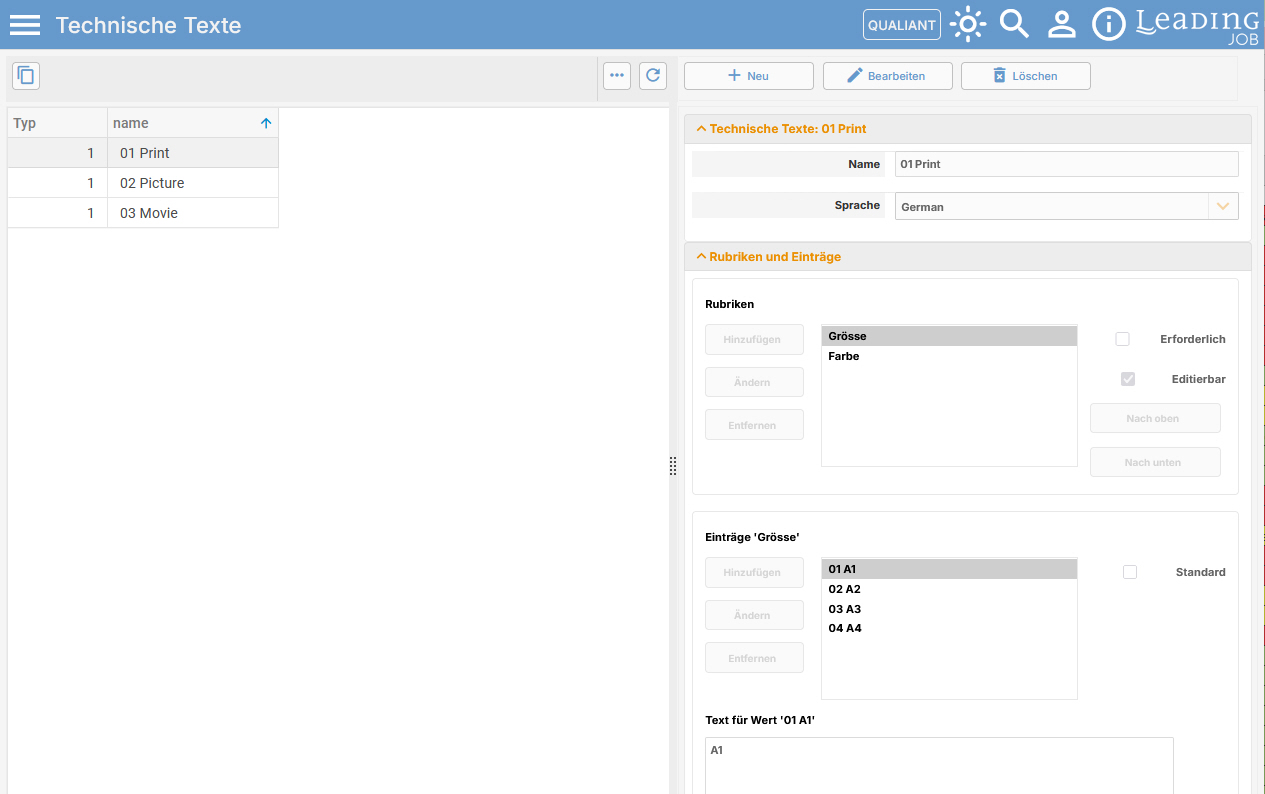Screen dimensions: 1265x794
Task: Toggle the Editierbar checkbox
Action: pyautogui.click(x=1128, y=379)
